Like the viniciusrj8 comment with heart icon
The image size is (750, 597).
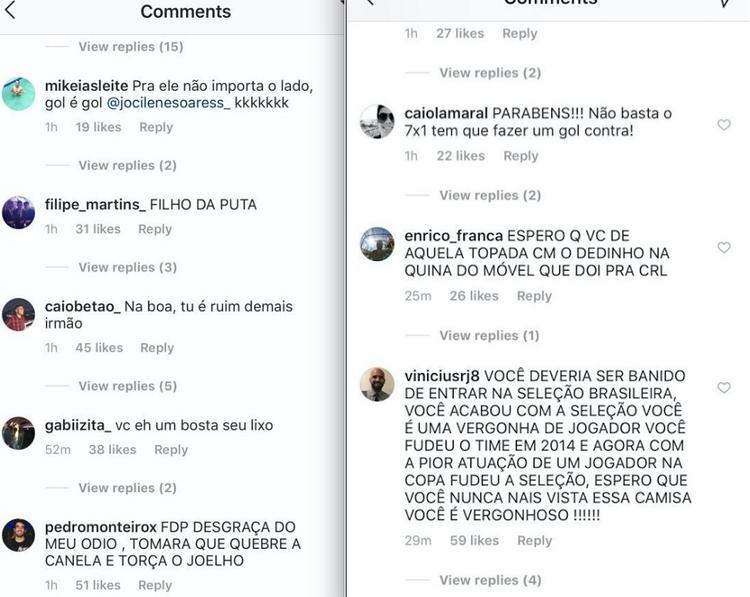(724, 387)
